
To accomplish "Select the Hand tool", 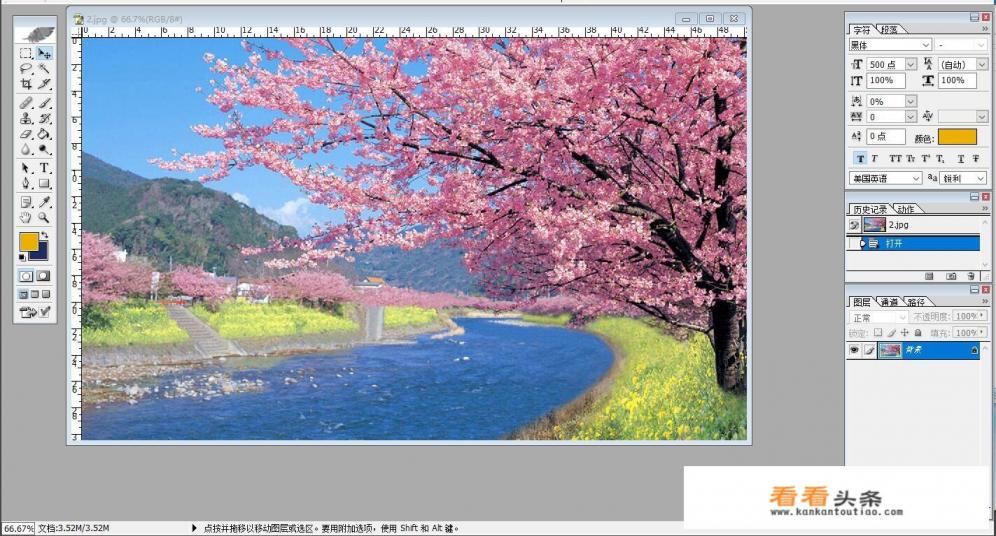I will [27, 217].
